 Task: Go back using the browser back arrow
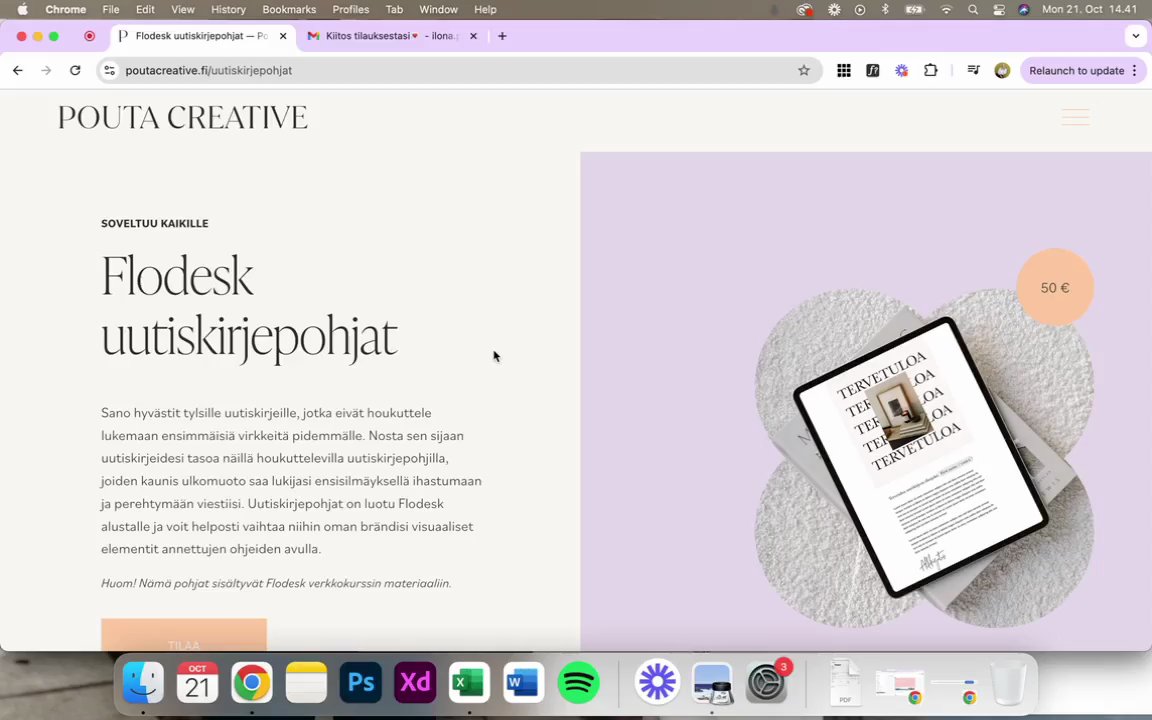click(x=18, y=71)
